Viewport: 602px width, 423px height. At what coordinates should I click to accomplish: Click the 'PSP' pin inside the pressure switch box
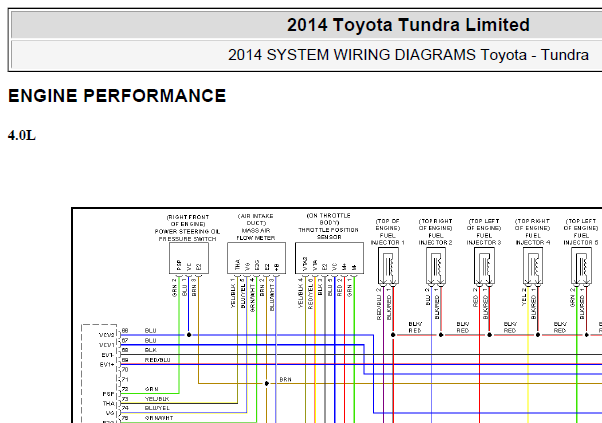tap(179, 265)
